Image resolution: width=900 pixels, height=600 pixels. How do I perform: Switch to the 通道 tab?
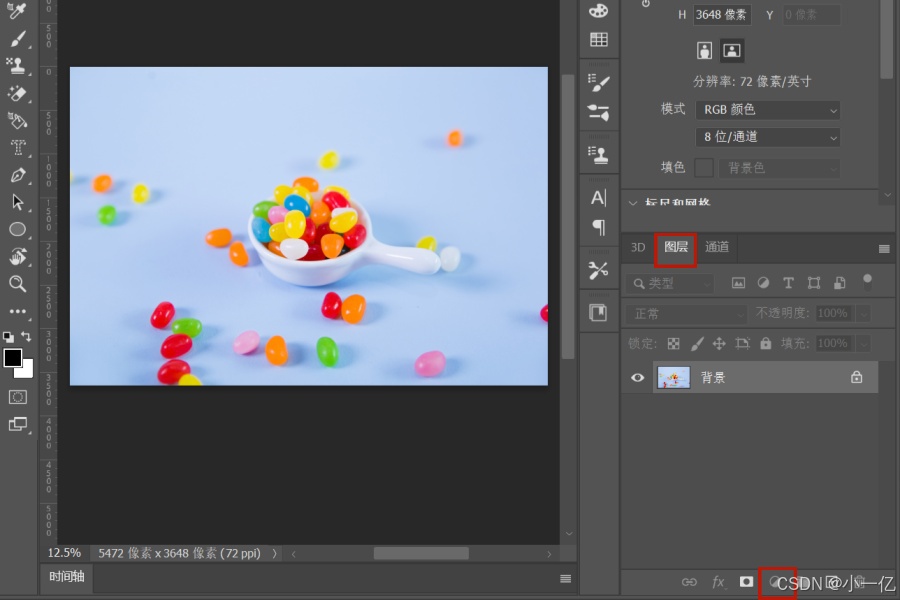click(717, 247)
